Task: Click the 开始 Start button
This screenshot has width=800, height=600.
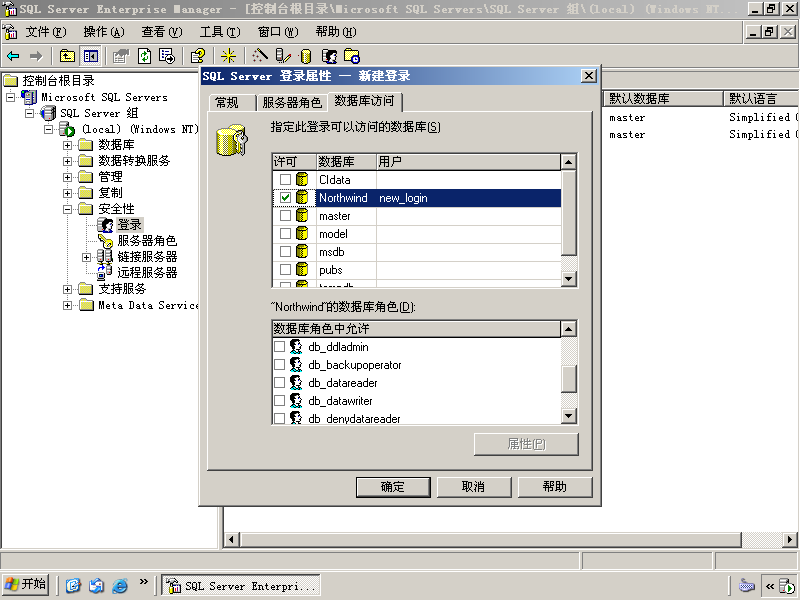Action: (25, 584)
